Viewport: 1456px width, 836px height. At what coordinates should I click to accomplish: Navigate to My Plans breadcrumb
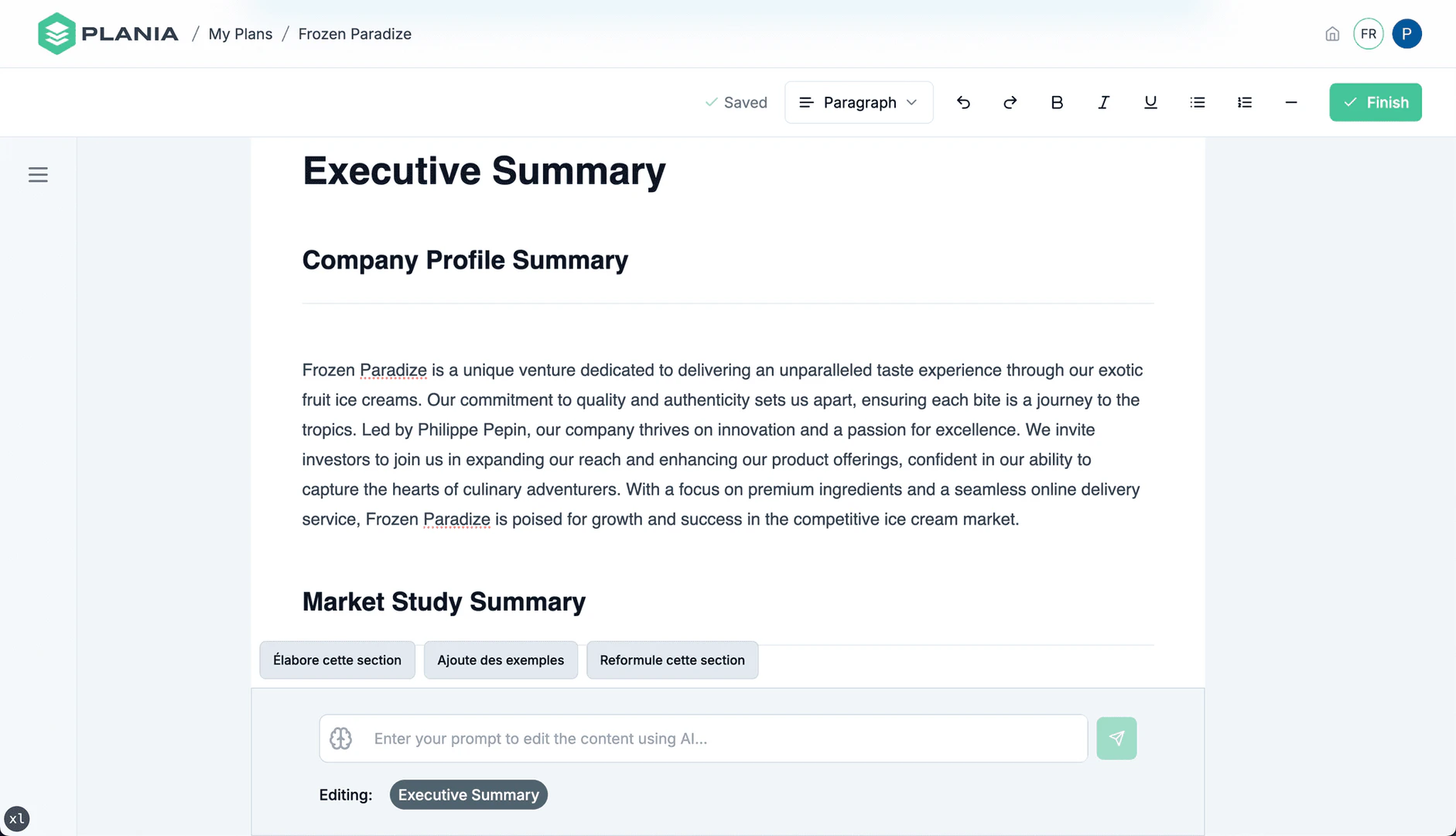239,33
